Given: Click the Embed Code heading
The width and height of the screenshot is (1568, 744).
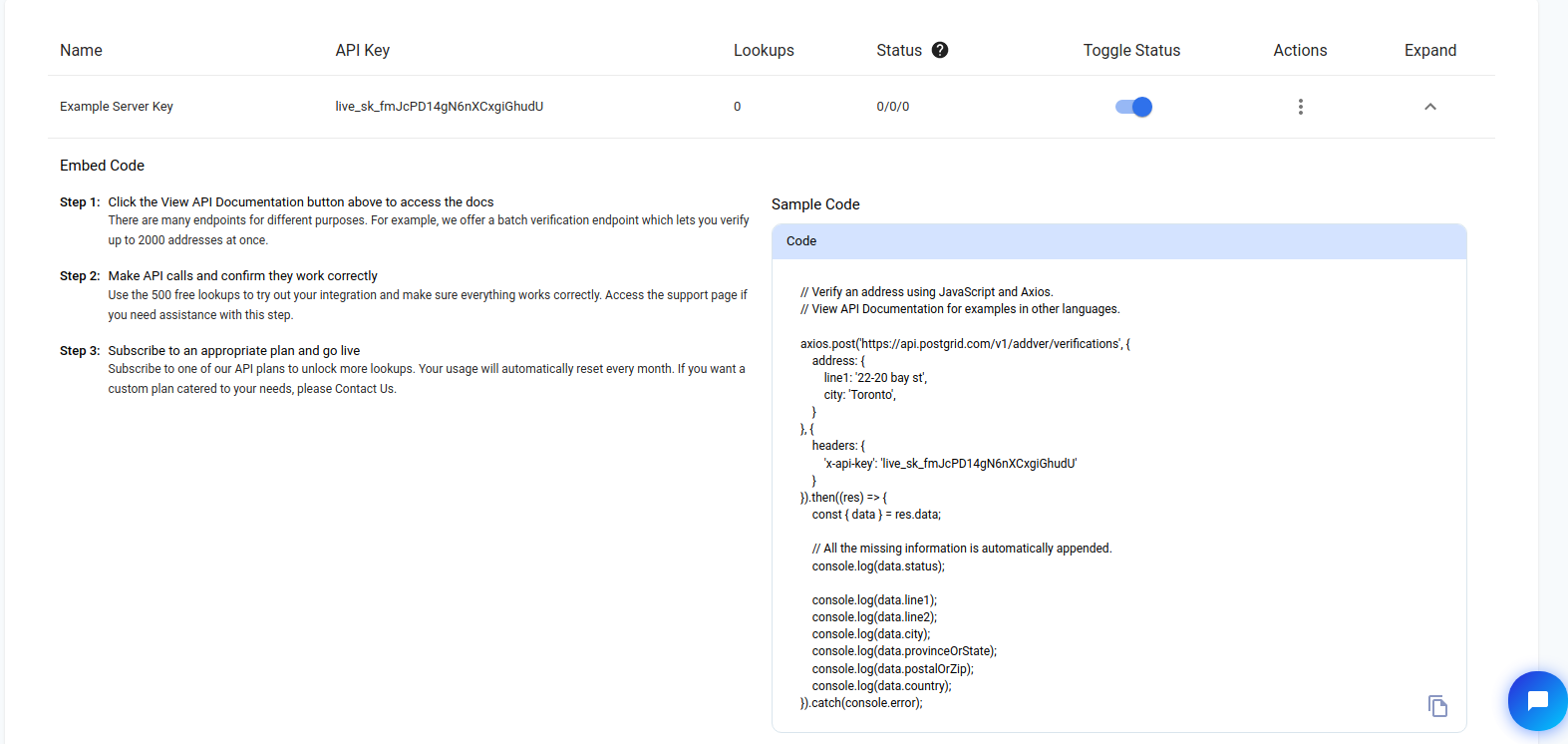Looking at the screenshot, I should coord(102,166).
